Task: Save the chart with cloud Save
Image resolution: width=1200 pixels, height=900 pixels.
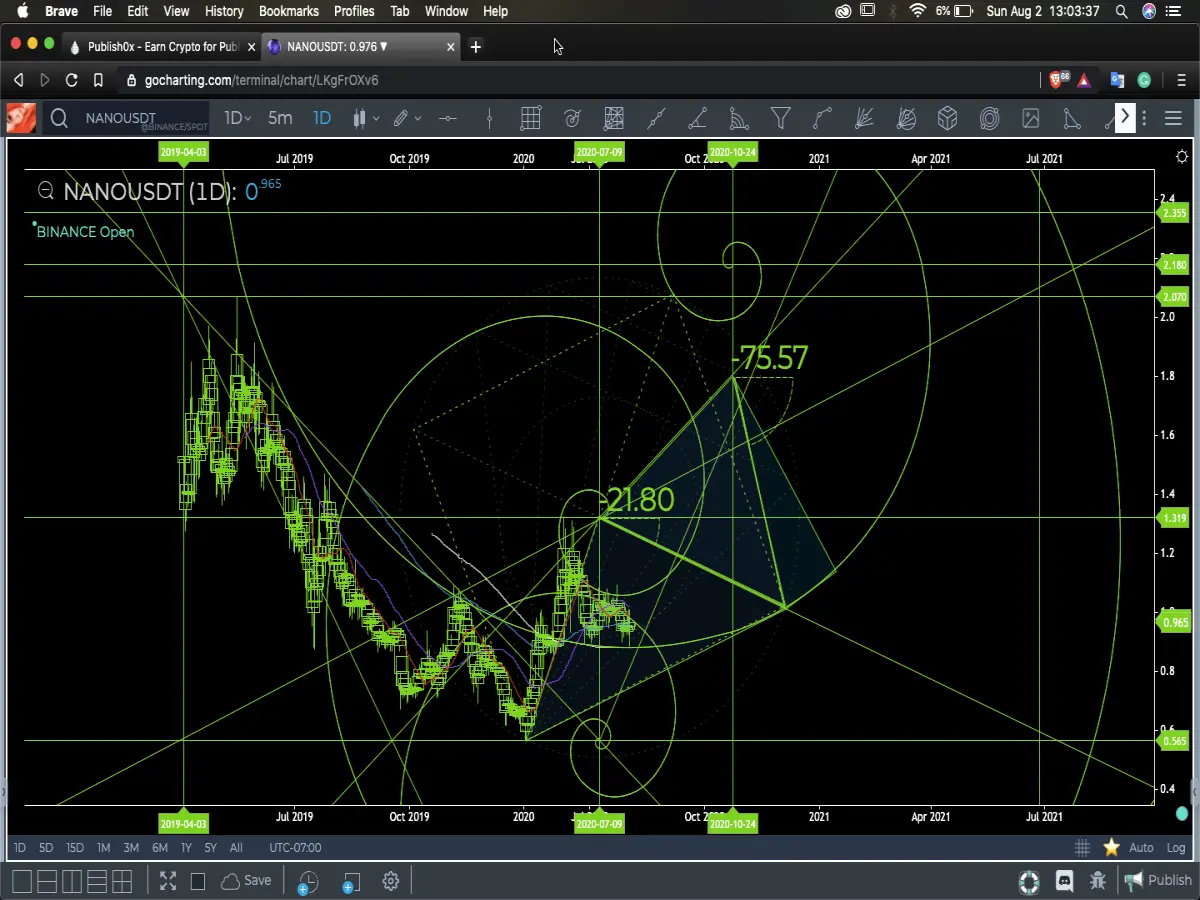Action: 246,881
